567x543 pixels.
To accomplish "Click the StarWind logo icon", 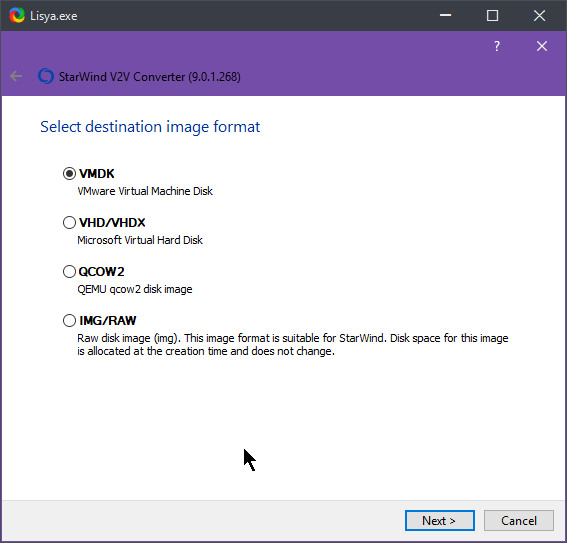I will tap(46, 76).
